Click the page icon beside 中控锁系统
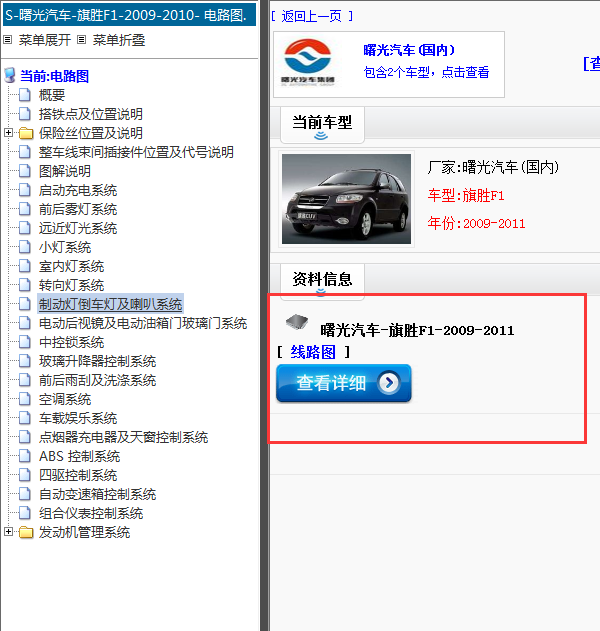 pos(25,342)
